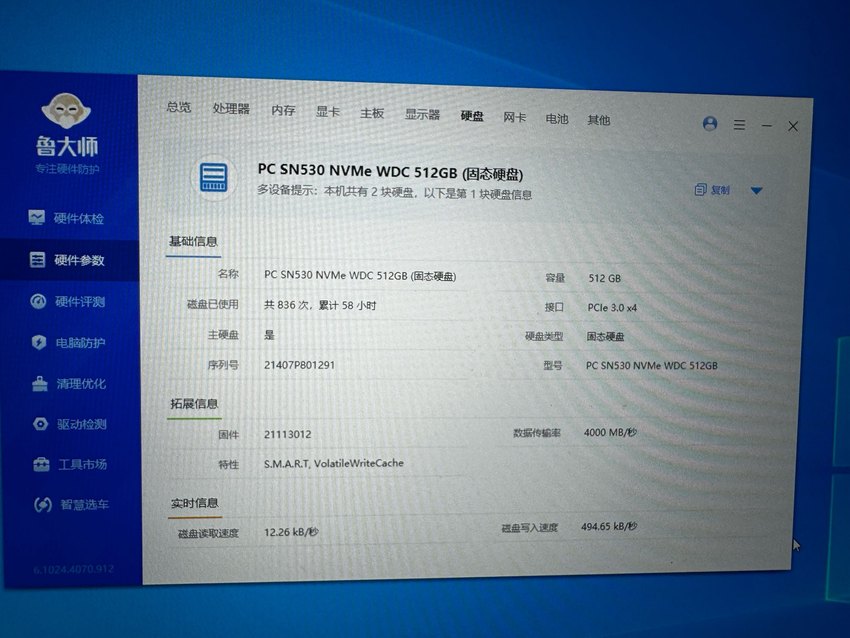Screen dimensions: 850x638
Task: Click the version number 6.1024.4070.912
Action: (73, 569)
